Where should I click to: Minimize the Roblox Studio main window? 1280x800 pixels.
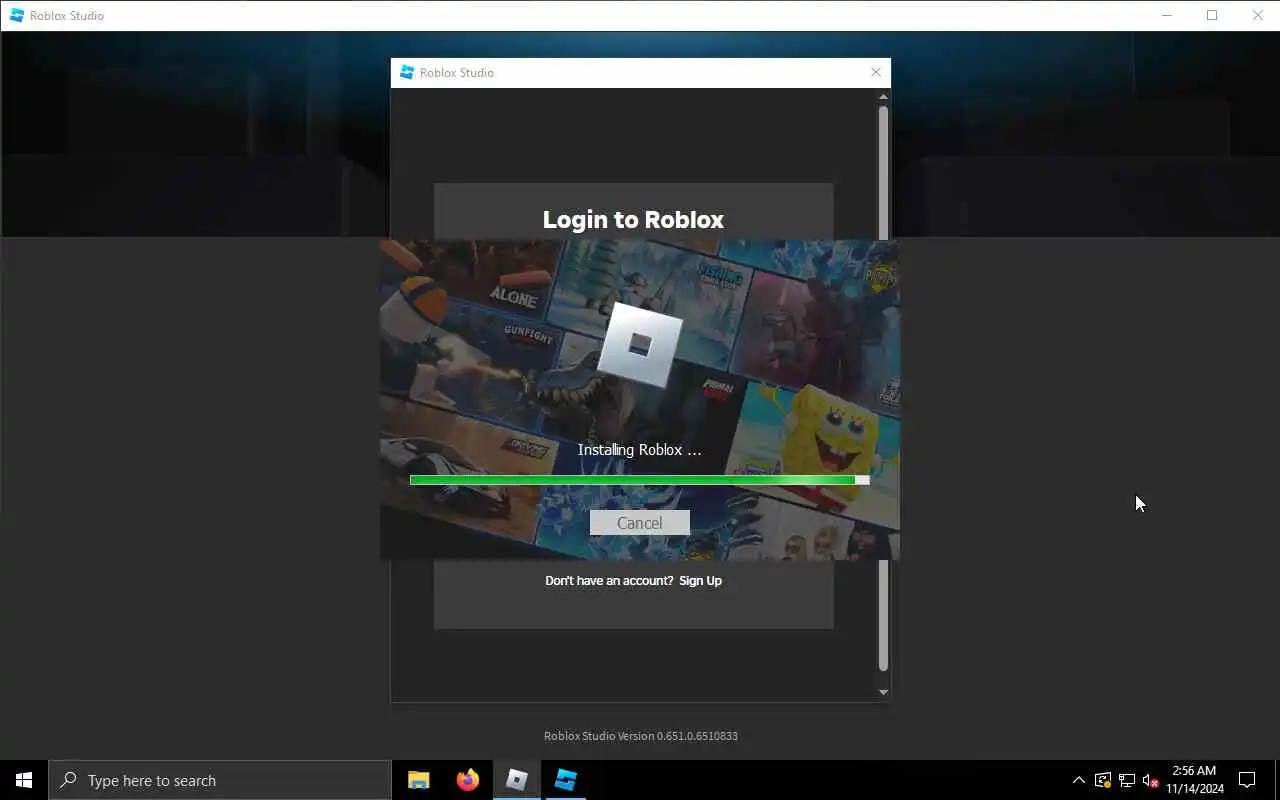[x=1166, y=15]
